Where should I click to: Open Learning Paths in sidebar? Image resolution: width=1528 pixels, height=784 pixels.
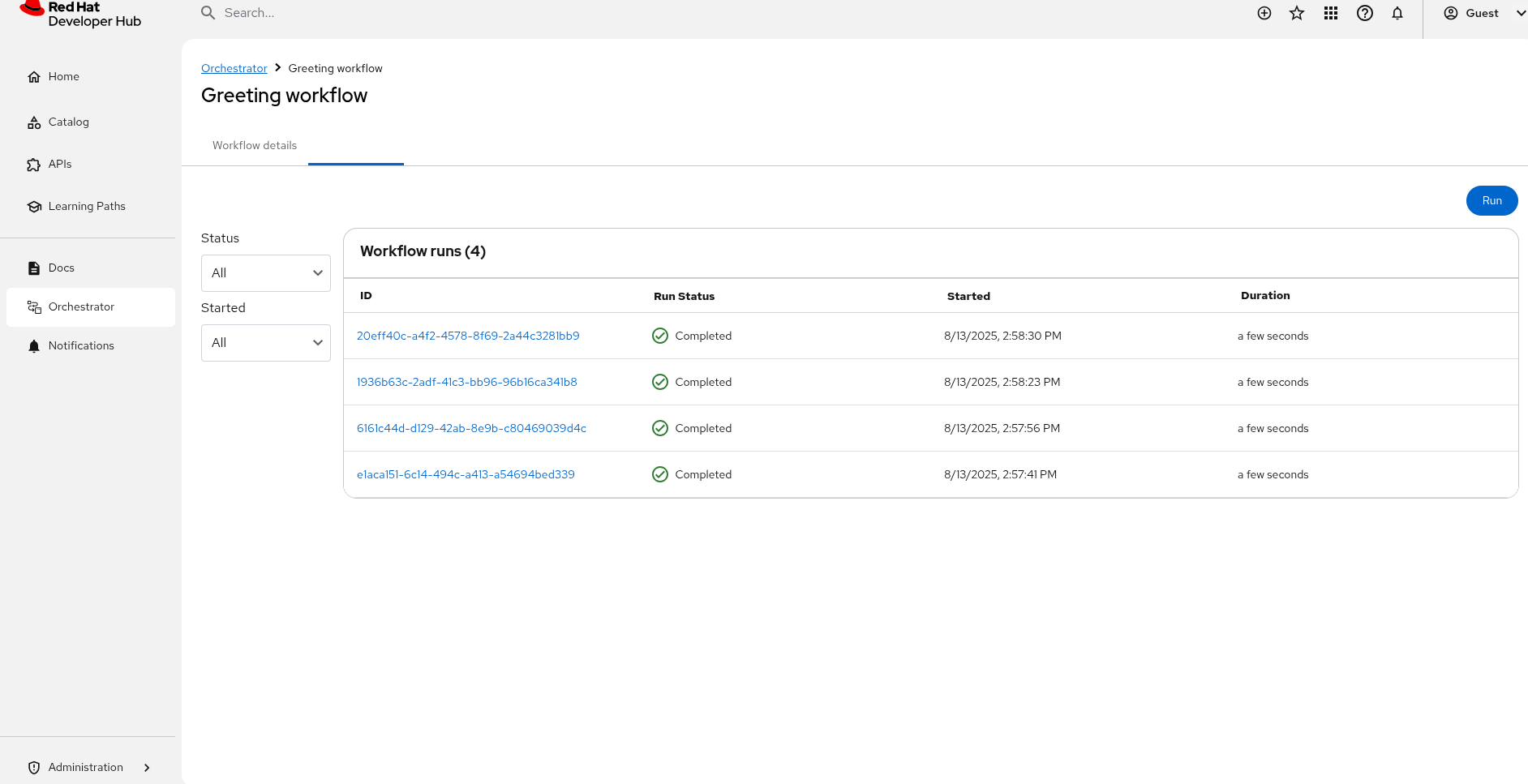coord(86,206)
